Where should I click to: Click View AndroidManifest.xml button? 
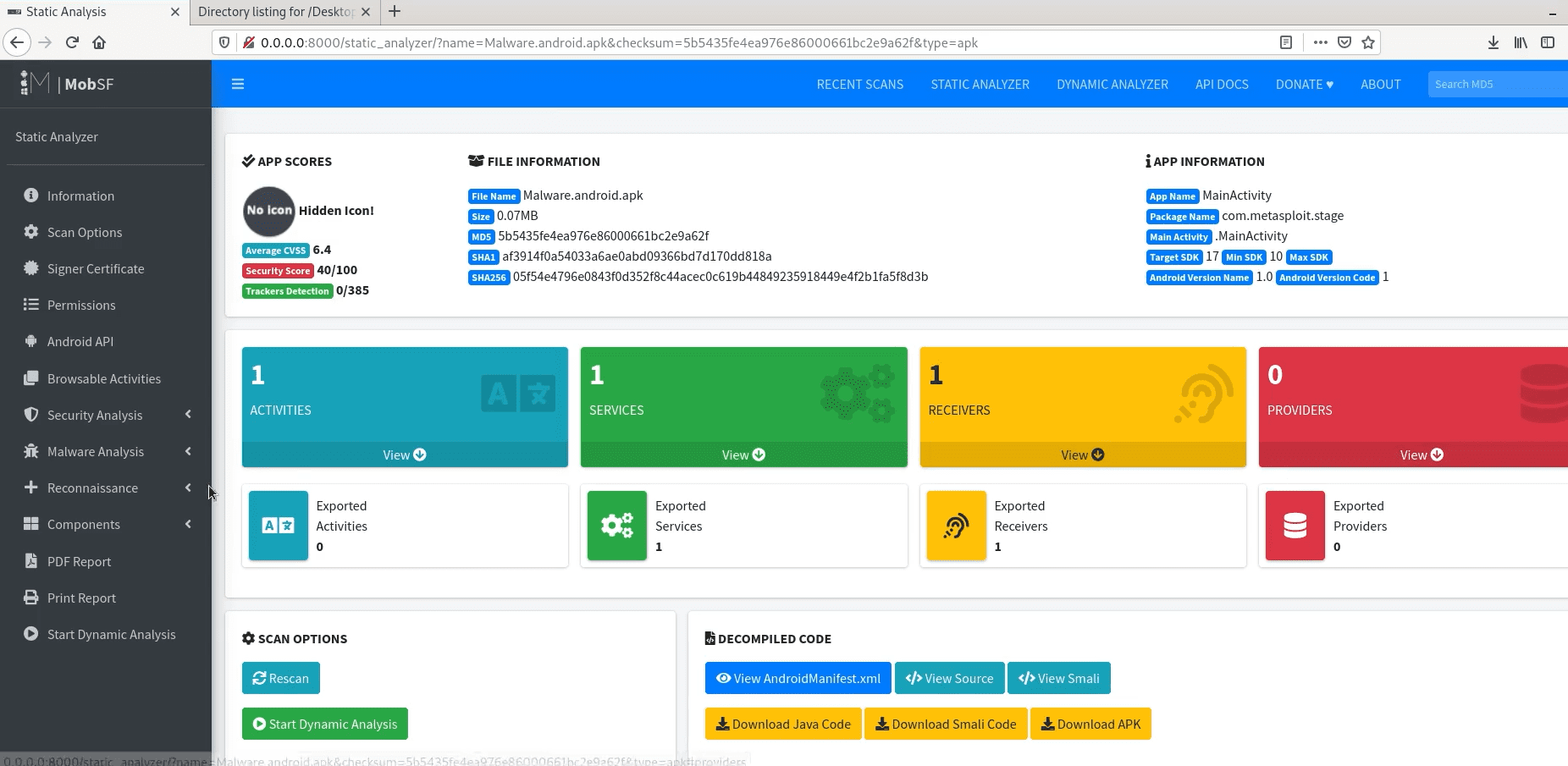[x=798, y=678]
